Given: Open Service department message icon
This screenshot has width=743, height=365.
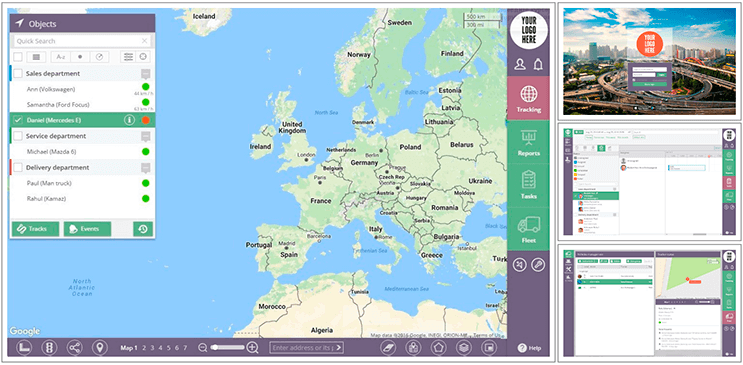Looking at the screenshot, I should 146,137.
